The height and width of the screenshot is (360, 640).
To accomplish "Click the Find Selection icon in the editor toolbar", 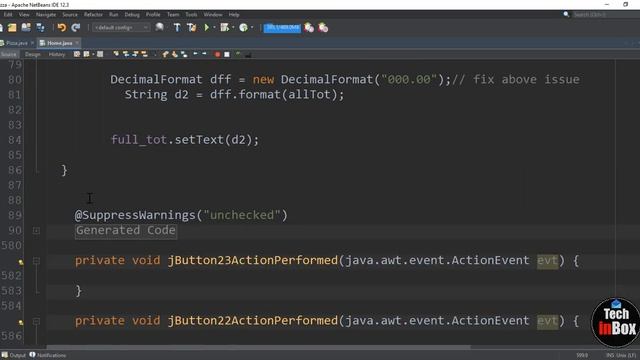I will click(x=116, y=54).
